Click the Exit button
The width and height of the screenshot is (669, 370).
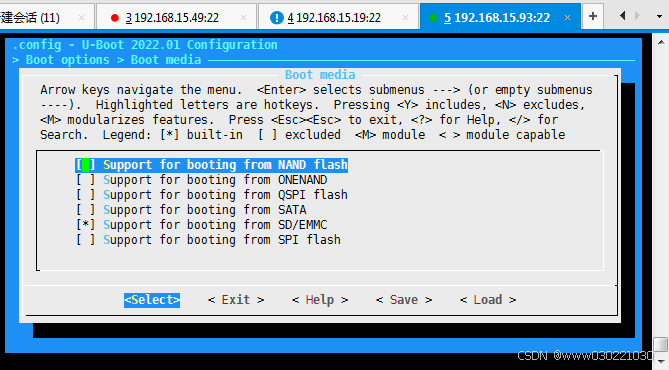coord(236,300)
